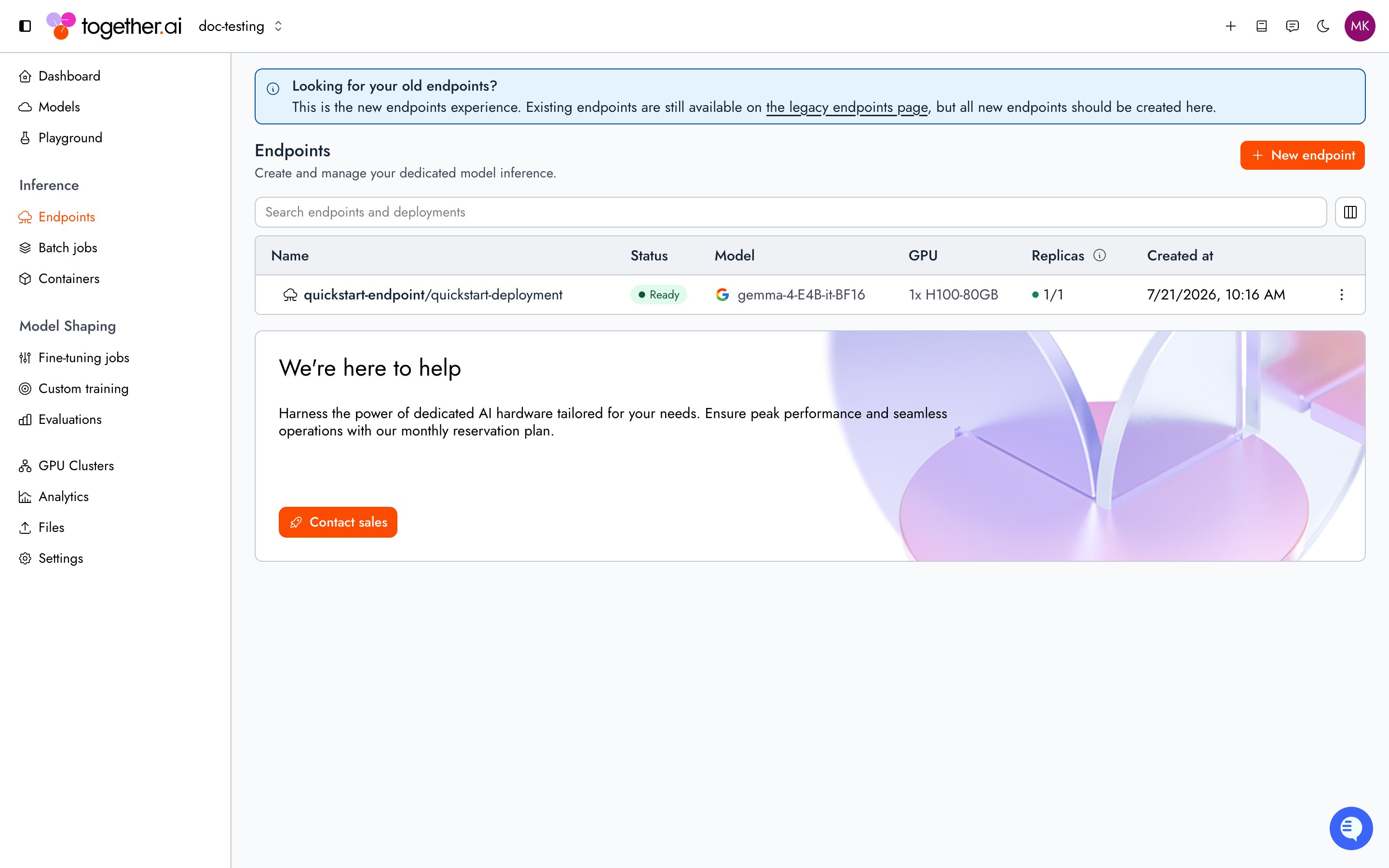Open Evaluations page
The height and width of the screenshot is (868, 1389).
coord(60,420)
